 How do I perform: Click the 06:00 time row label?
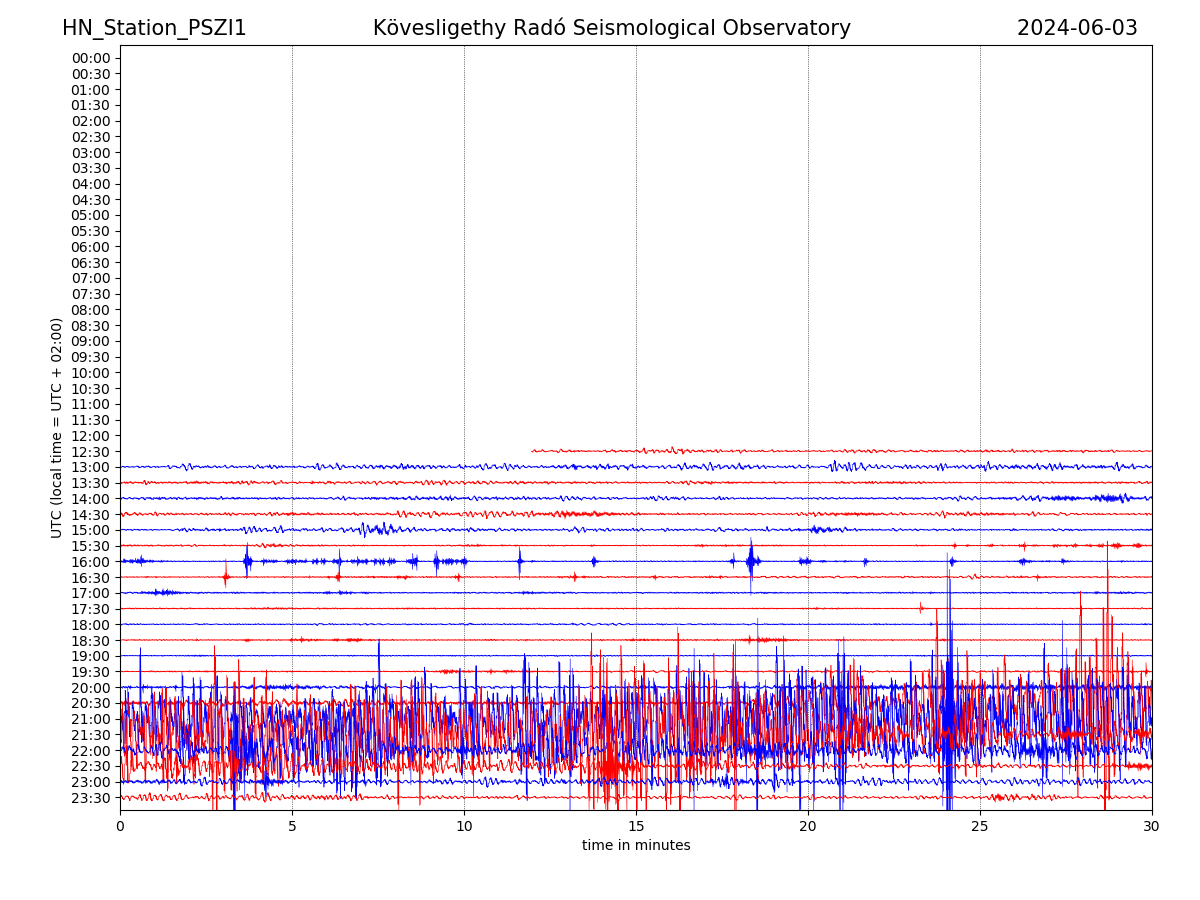click(91, 247)
